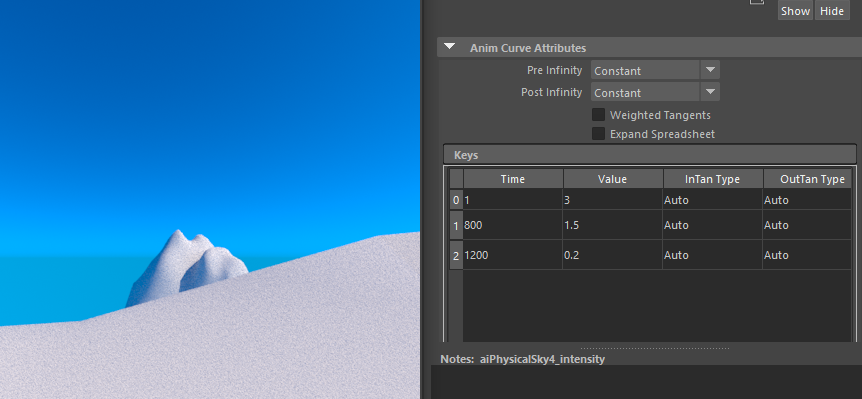Click the Pre Infinity Constant field
Screen dimensions: 862x399
645,70
